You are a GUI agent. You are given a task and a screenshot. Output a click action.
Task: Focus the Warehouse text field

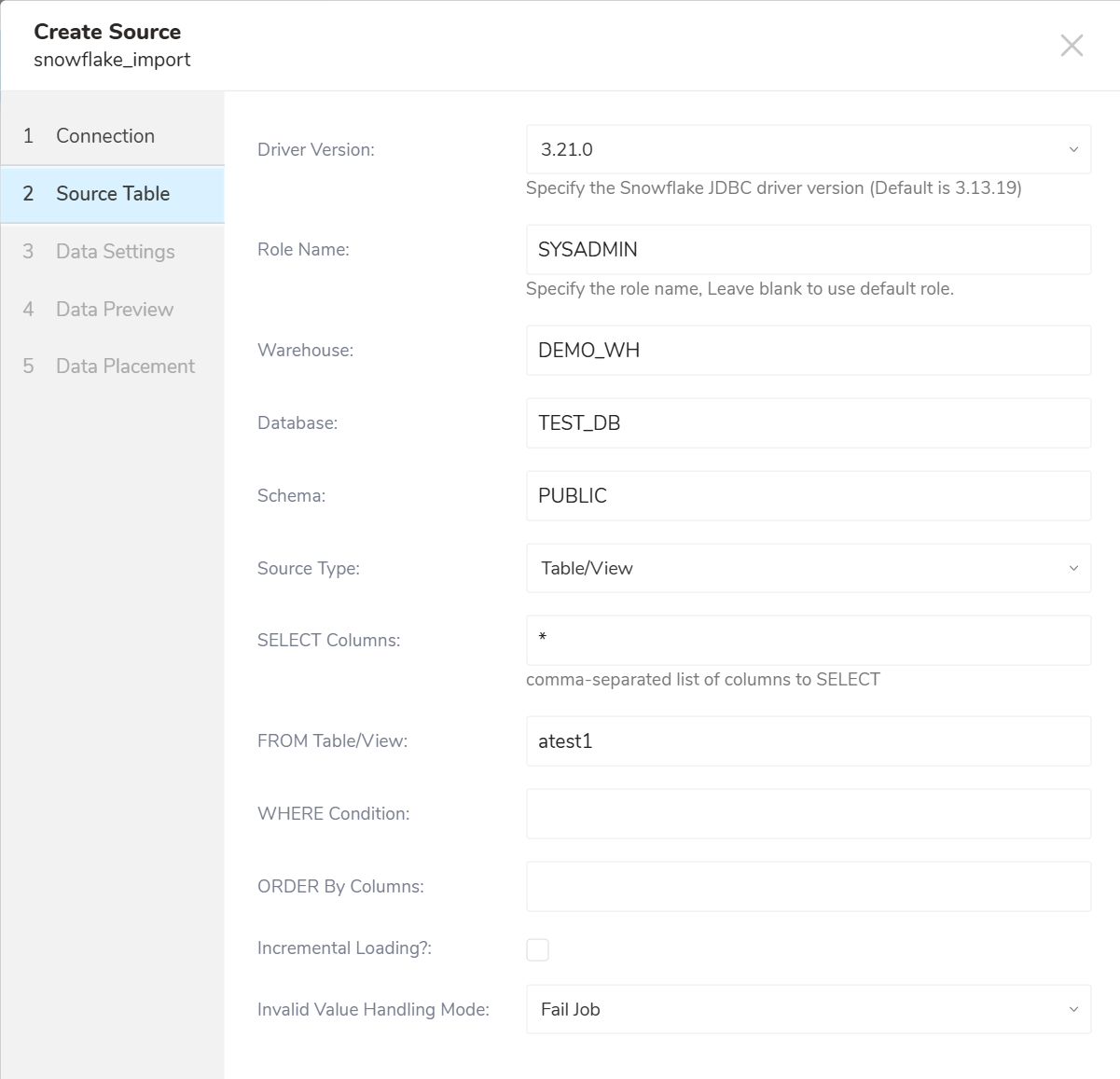tap(808, 350)
